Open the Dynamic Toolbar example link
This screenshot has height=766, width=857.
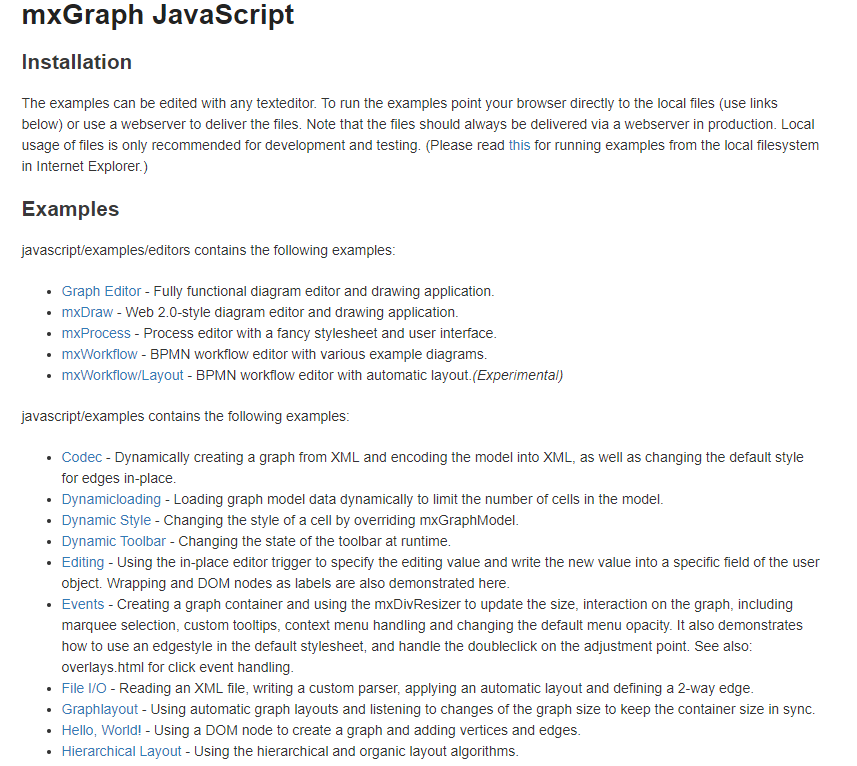pos(114,541)
